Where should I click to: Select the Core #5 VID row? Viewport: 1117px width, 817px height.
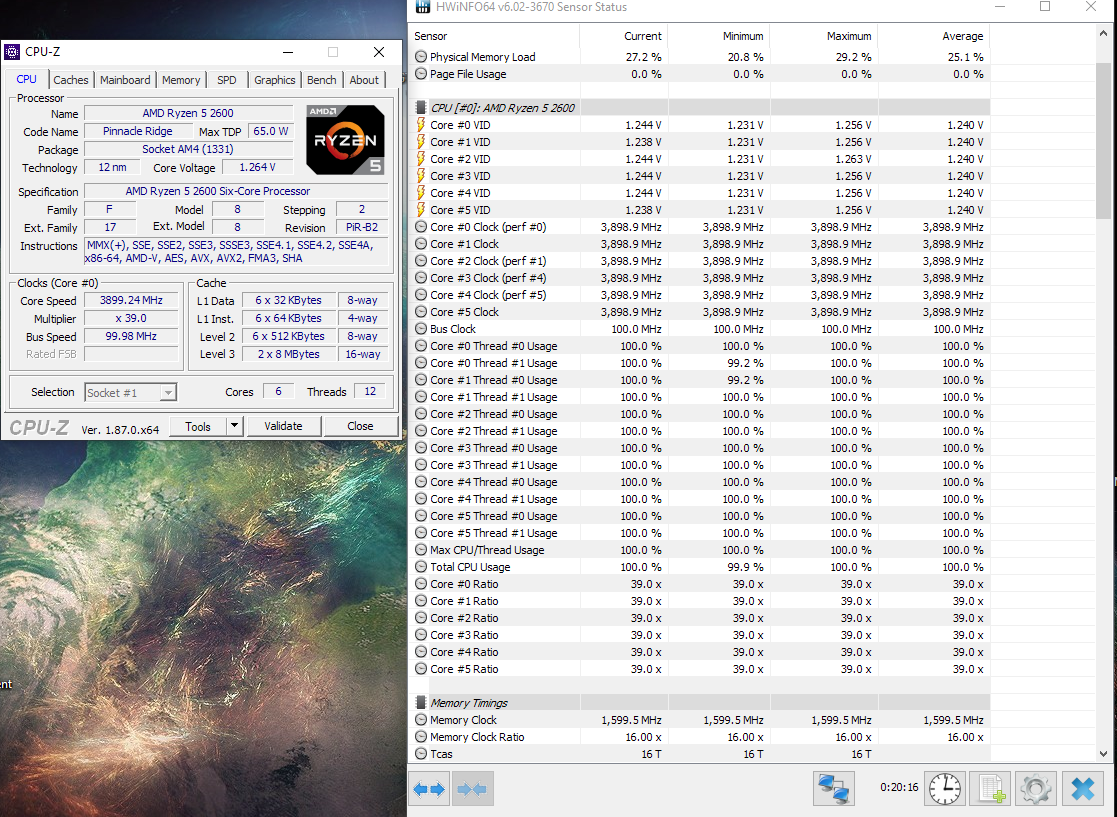click(702, 209)
